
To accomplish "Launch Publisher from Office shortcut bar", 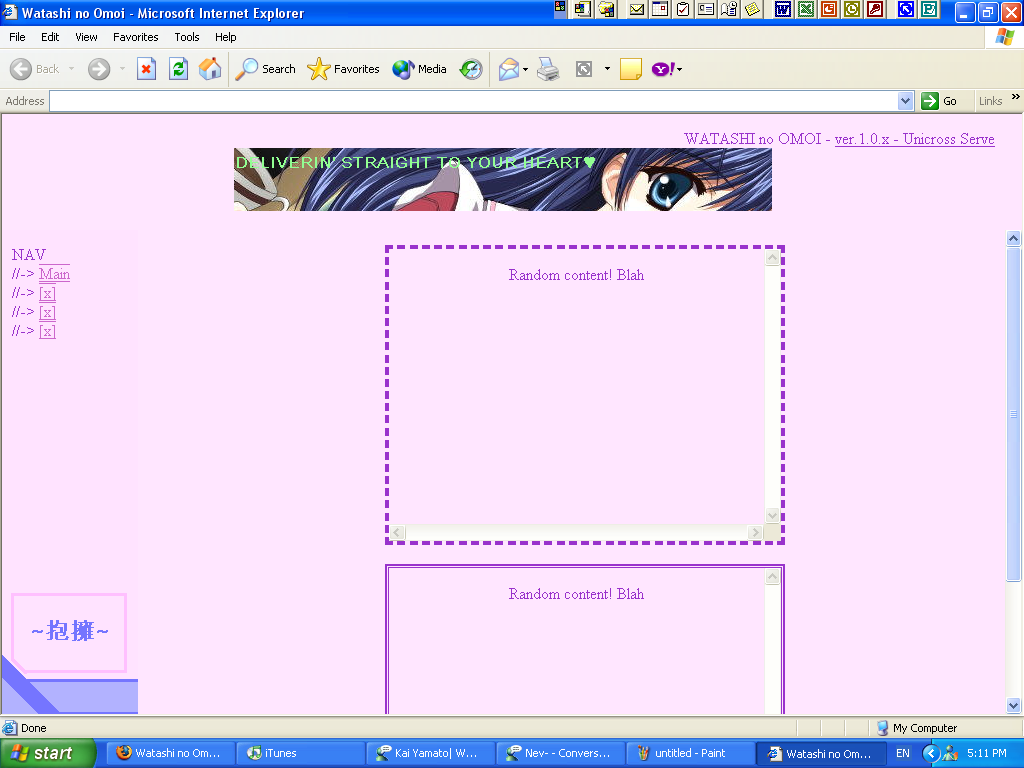I will pos(929,9).
